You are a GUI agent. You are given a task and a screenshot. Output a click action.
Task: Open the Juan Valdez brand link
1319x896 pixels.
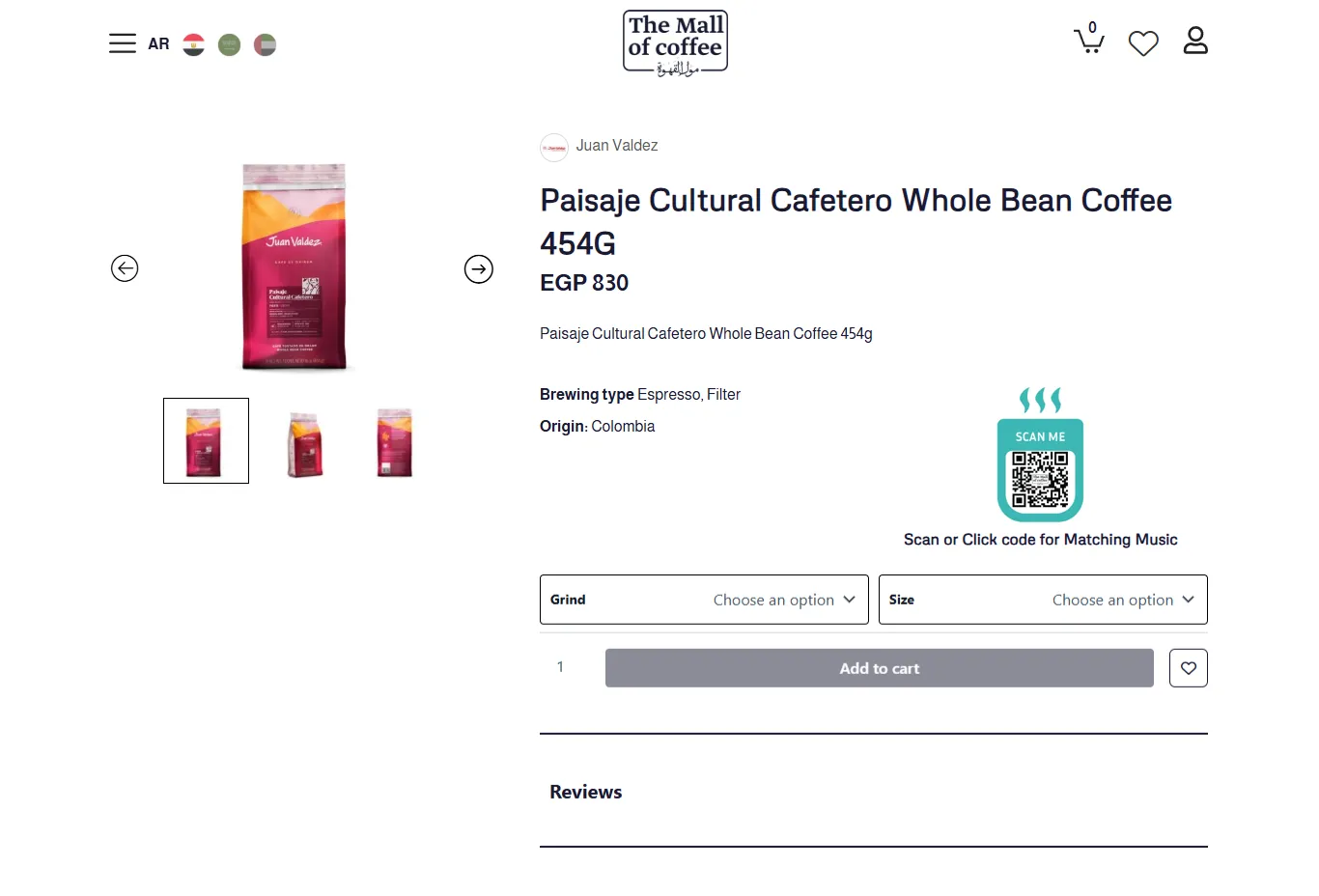(x=616, y=146)
